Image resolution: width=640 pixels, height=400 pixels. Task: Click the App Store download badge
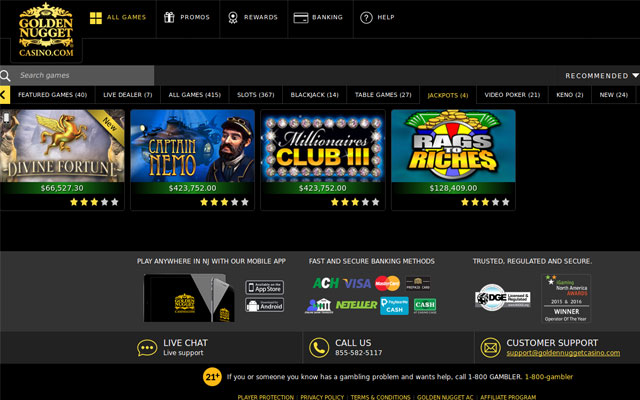click(x=264, y=287)
